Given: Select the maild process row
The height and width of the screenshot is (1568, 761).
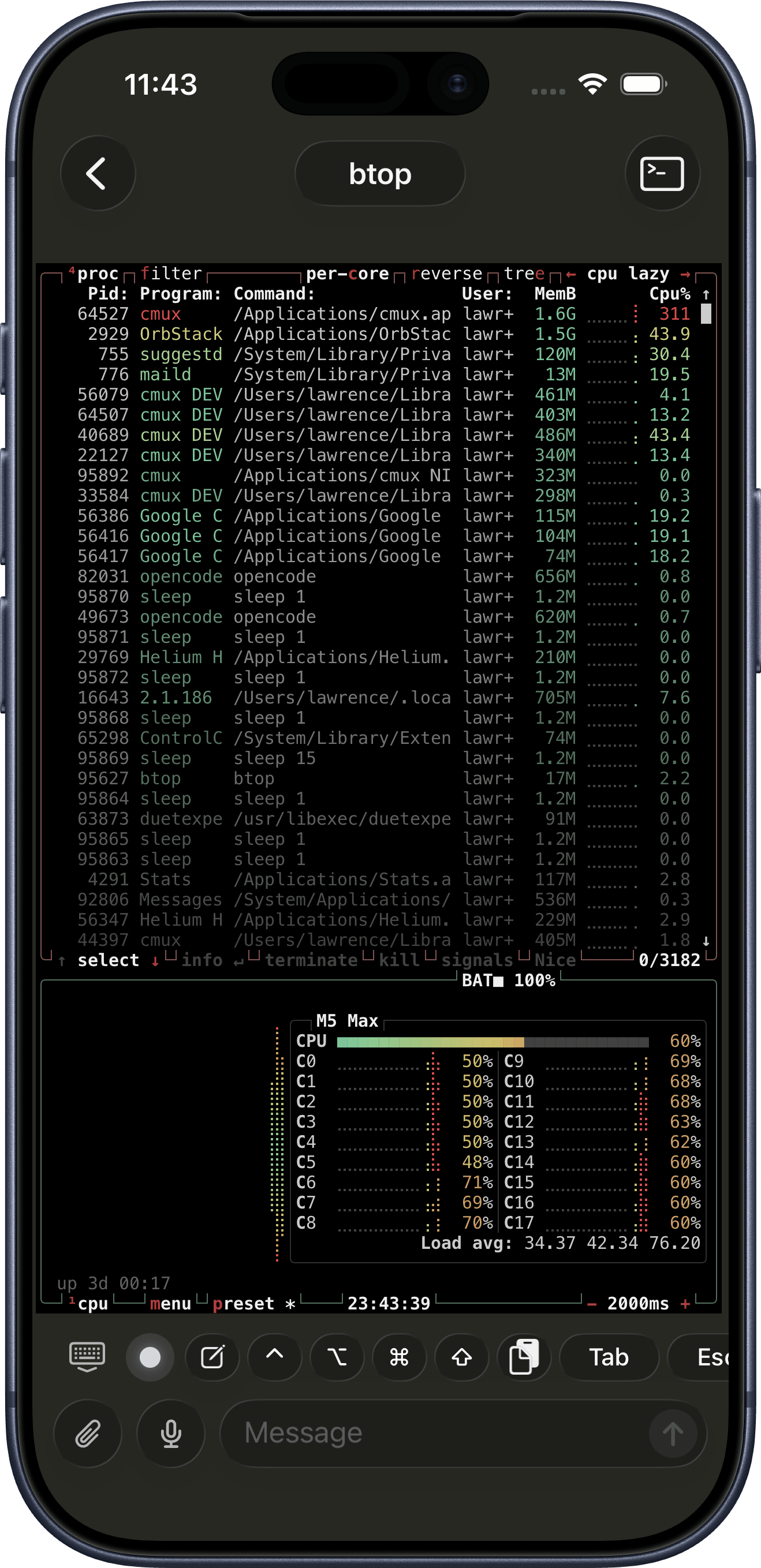Looking at the screenshot, I should pyautogui.click(x=383, y=375).
